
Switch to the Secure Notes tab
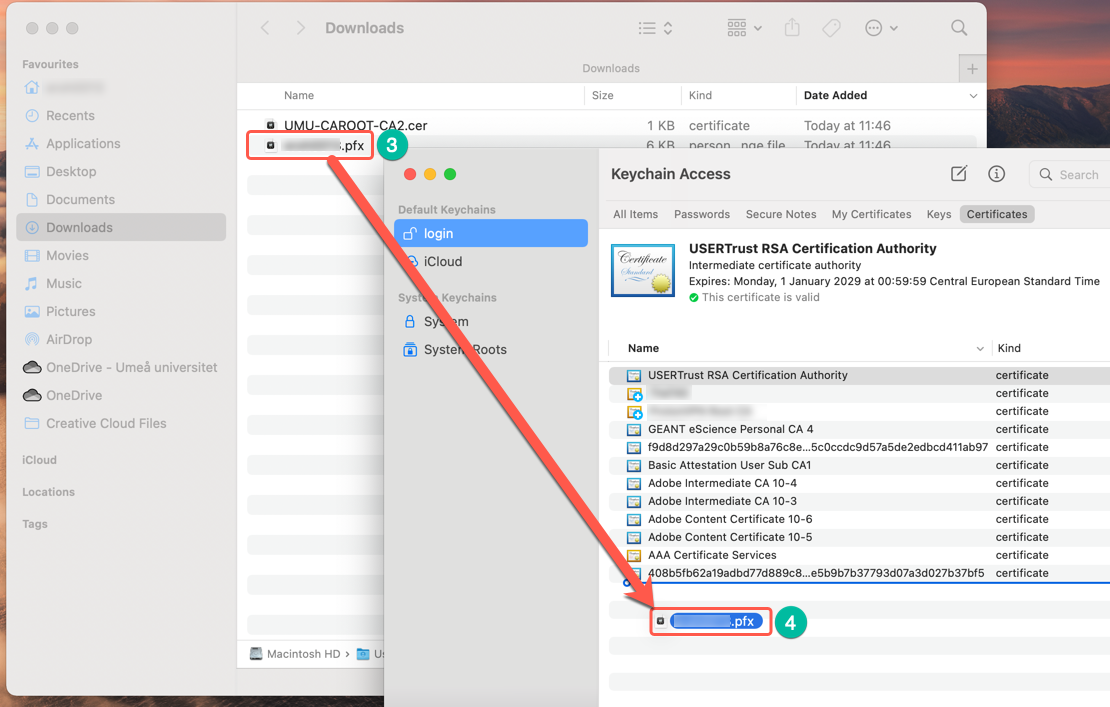[x=781, y=214]
